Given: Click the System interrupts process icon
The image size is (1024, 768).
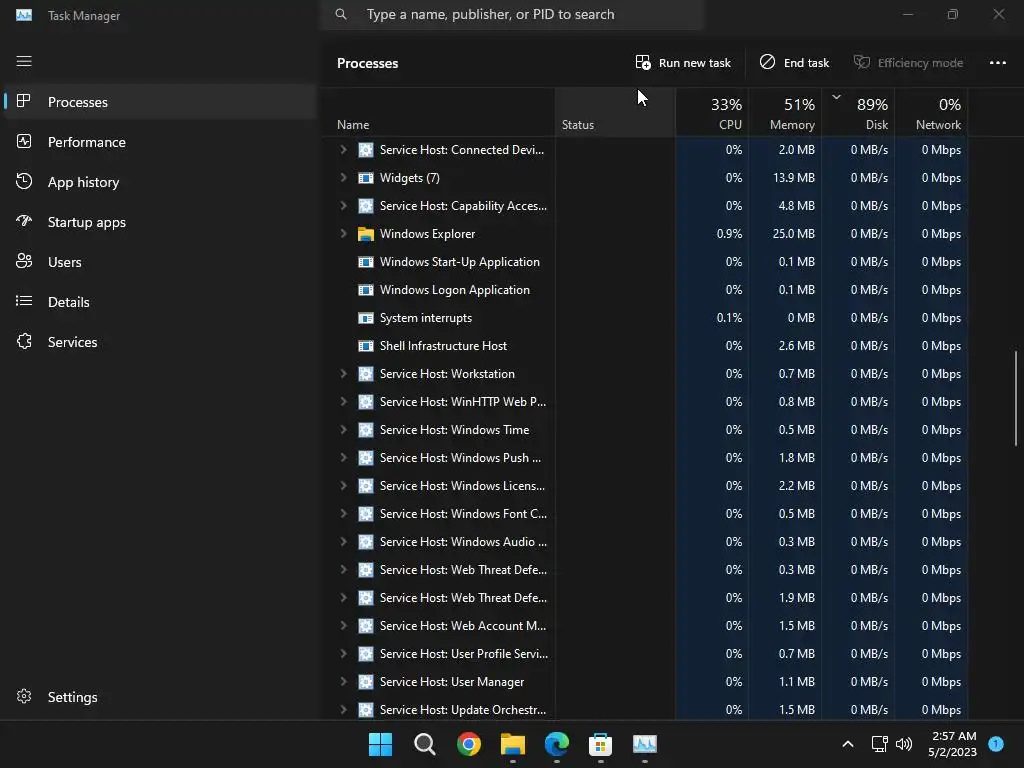Looking at the screenshot, I should pyautogui.click(x=366, y=318).
